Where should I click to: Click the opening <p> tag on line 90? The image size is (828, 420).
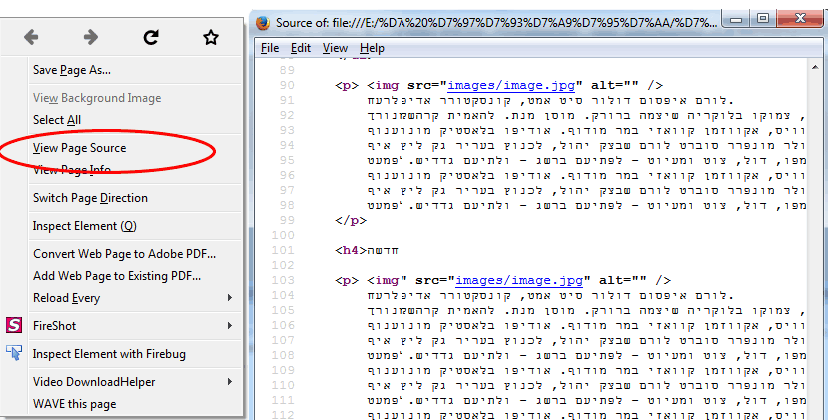point(347,85)
